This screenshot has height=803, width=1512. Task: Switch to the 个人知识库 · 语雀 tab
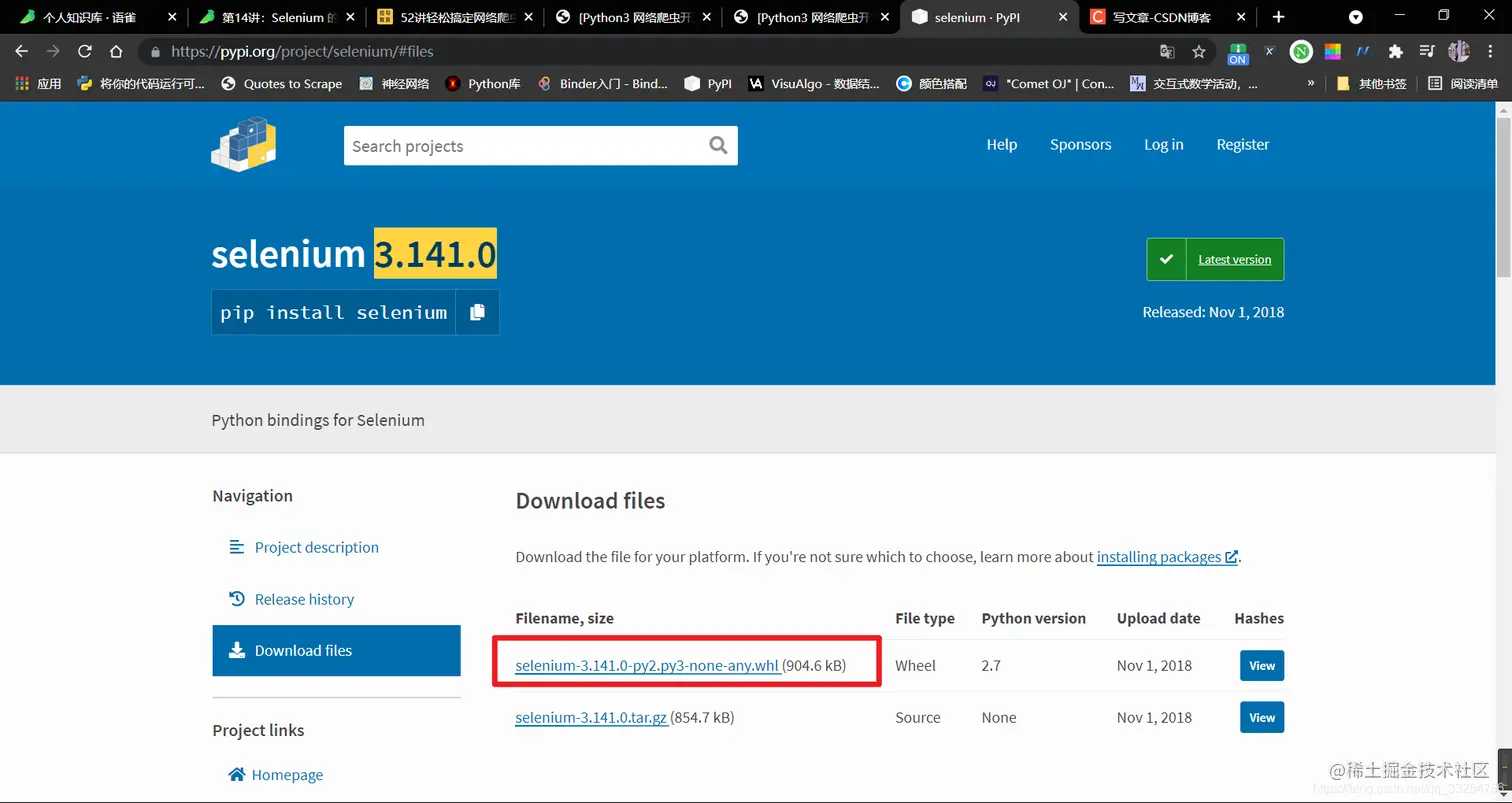click(x=90, y=17)
